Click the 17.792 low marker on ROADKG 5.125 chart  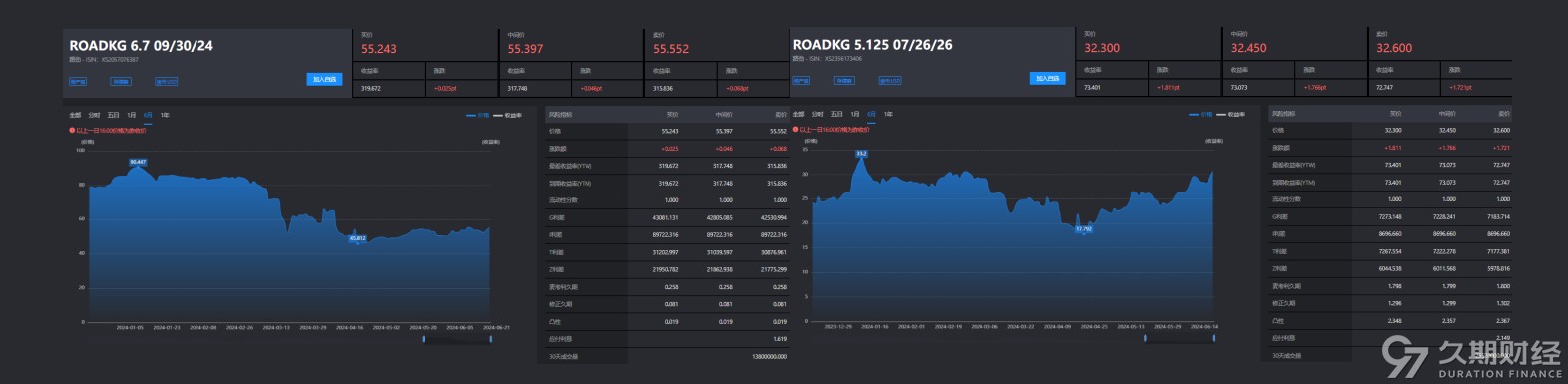point(1084,229)
